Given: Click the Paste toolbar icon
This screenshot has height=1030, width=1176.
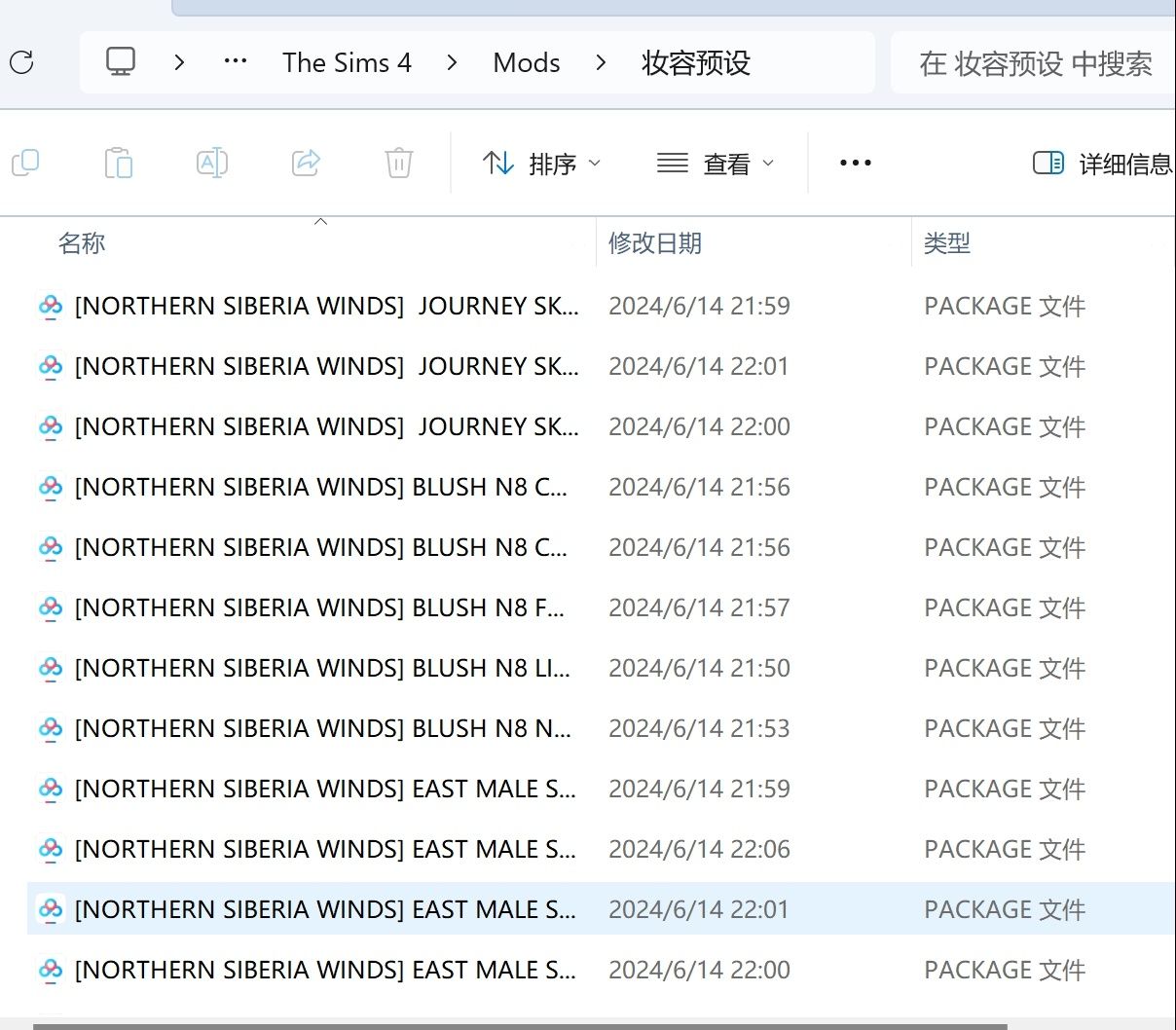Looking at the screenshot, I should coord(119,163).
